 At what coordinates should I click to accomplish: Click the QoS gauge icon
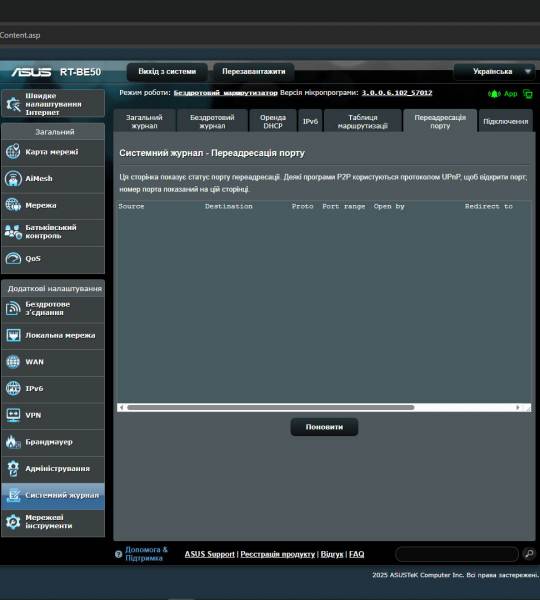[x=13, y=258]
